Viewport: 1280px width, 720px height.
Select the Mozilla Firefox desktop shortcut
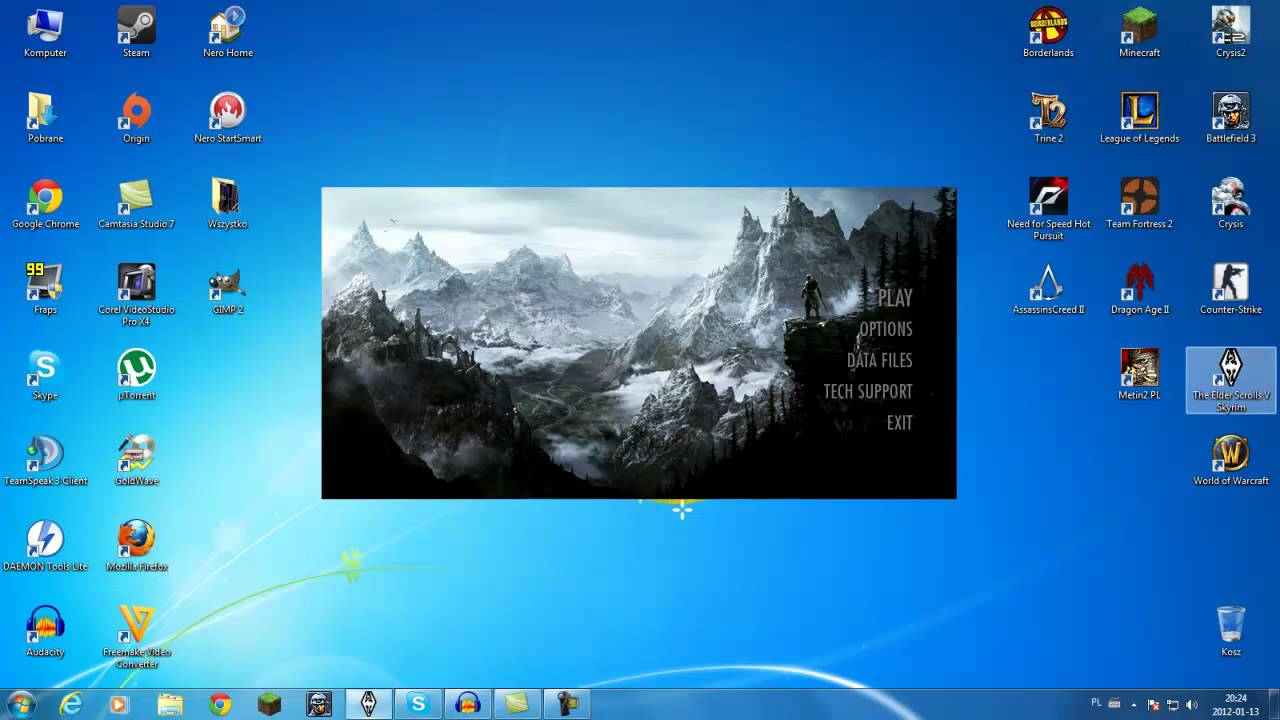[136, 547]
